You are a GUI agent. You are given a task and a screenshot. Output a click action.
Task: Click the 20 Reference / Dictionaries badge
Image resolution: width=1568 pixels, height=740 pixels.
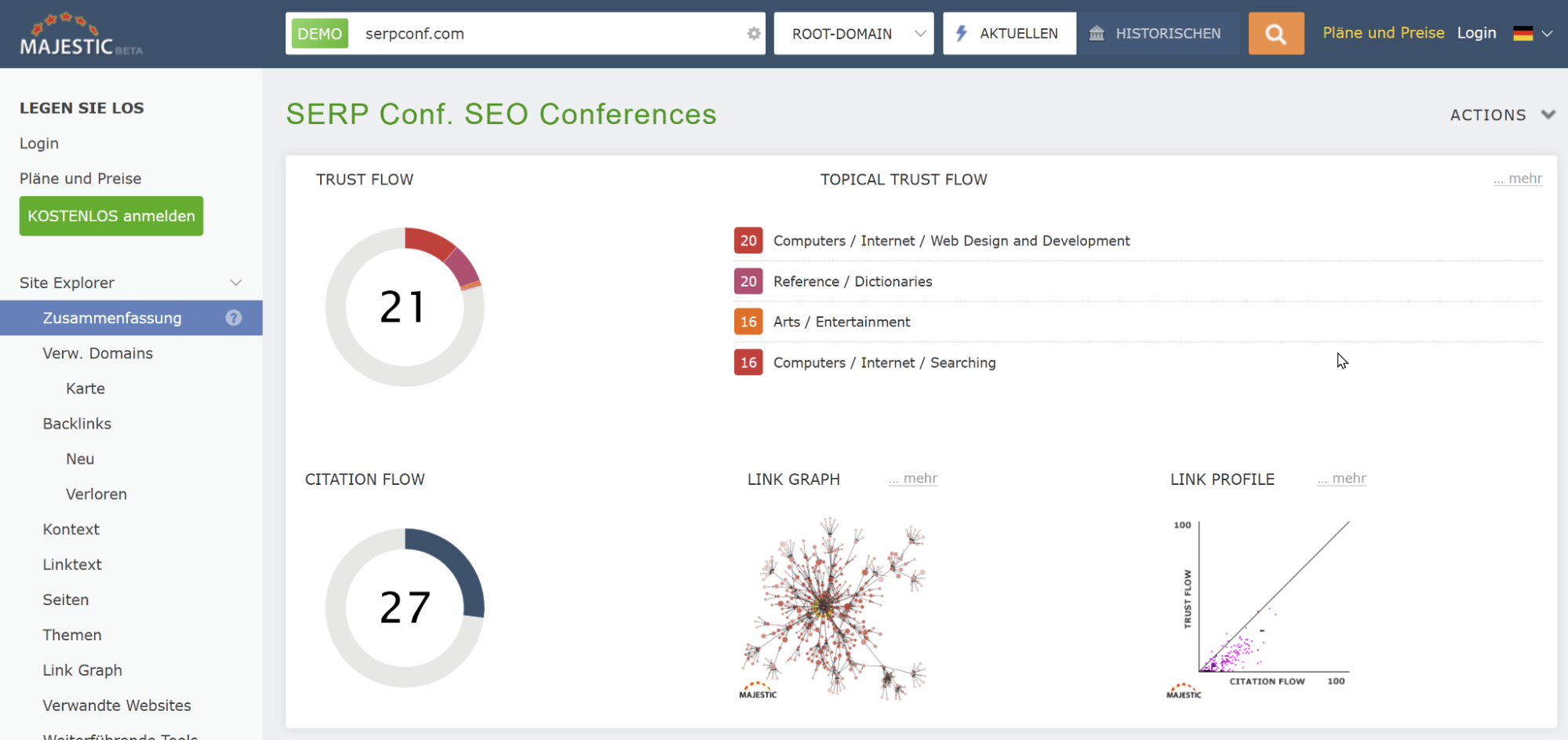point(748,282)
